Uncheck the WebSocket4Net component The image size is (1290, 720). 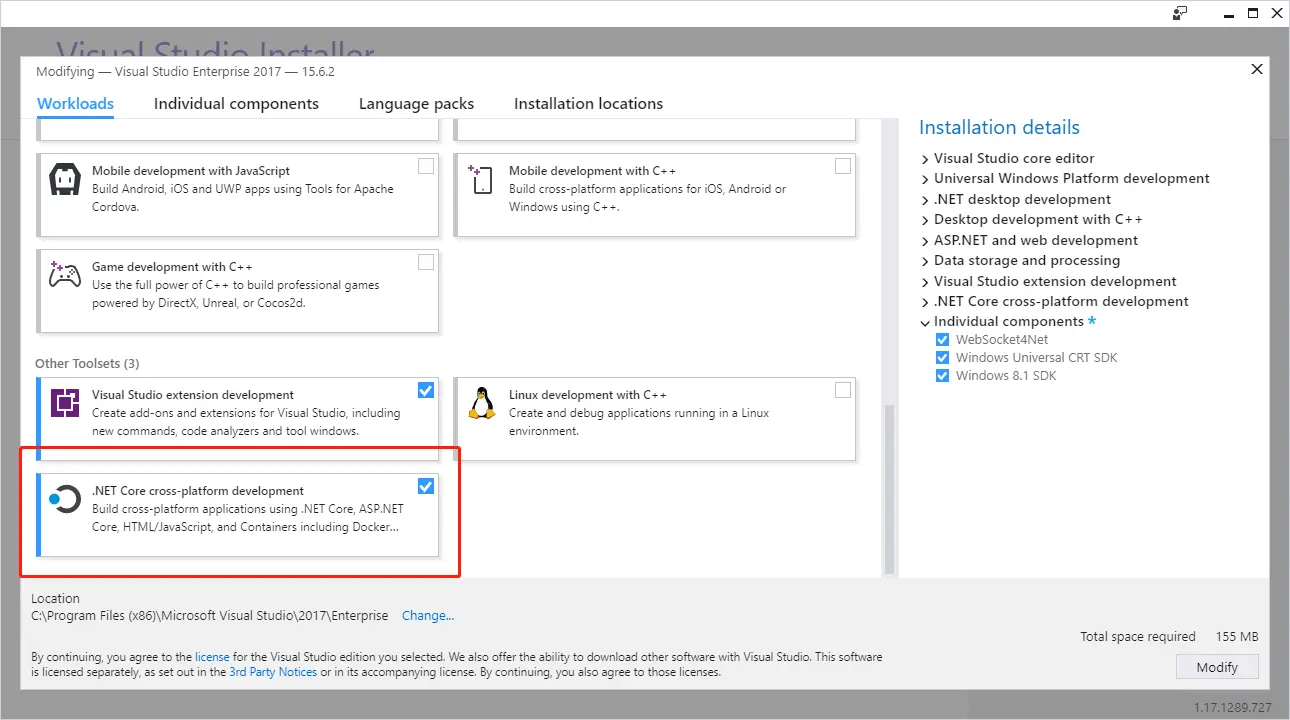(942, 340)
